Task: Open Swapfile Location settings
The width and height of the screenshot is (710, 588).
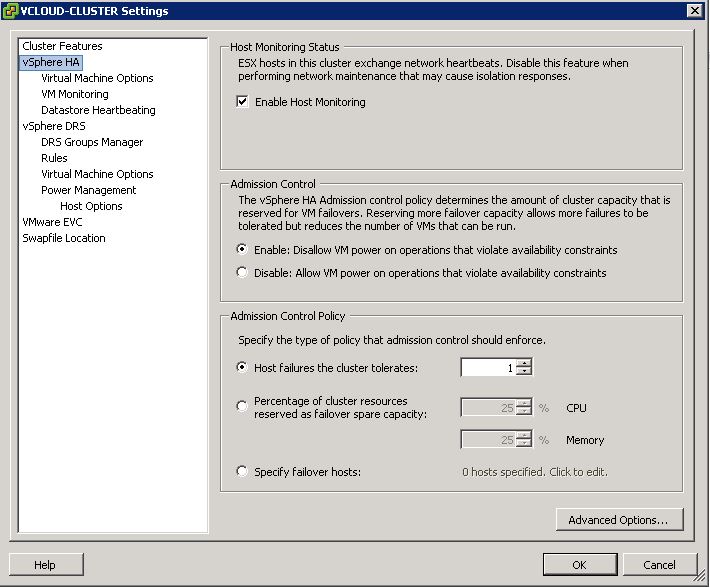Action: click(x=64, y=238)
